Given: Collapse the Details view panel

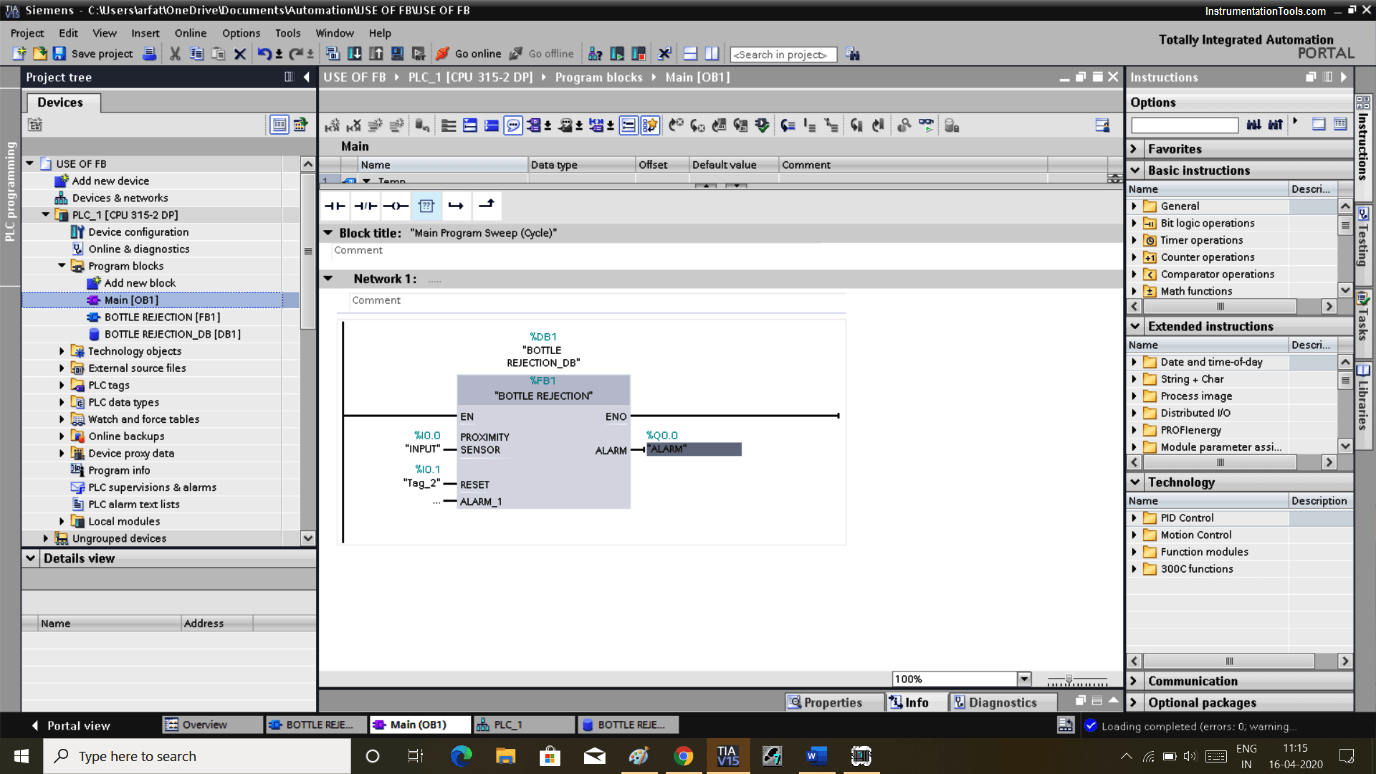Looking at the screenshot, I should (x=31, y=559).
